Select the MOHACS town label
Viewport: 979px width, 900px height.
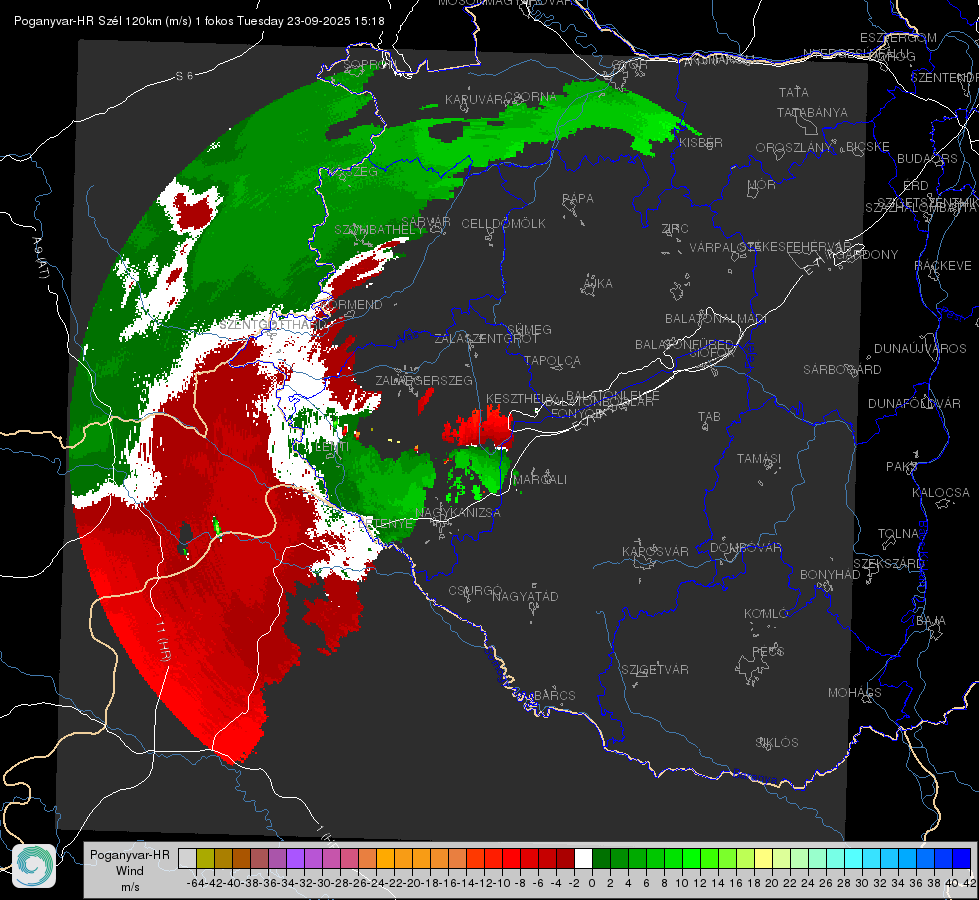point(855,693)
